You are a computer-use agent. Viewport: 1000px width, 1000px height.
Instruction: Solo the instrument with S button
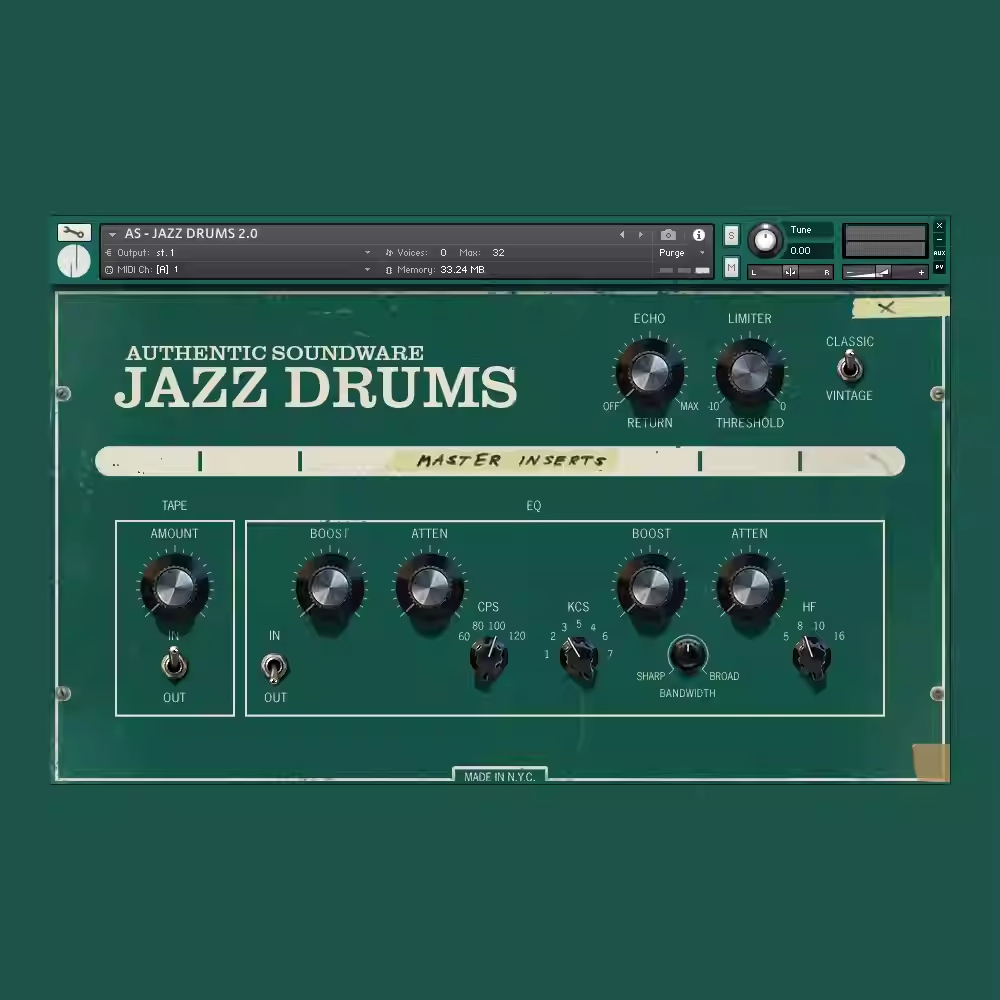click(732, 235)
